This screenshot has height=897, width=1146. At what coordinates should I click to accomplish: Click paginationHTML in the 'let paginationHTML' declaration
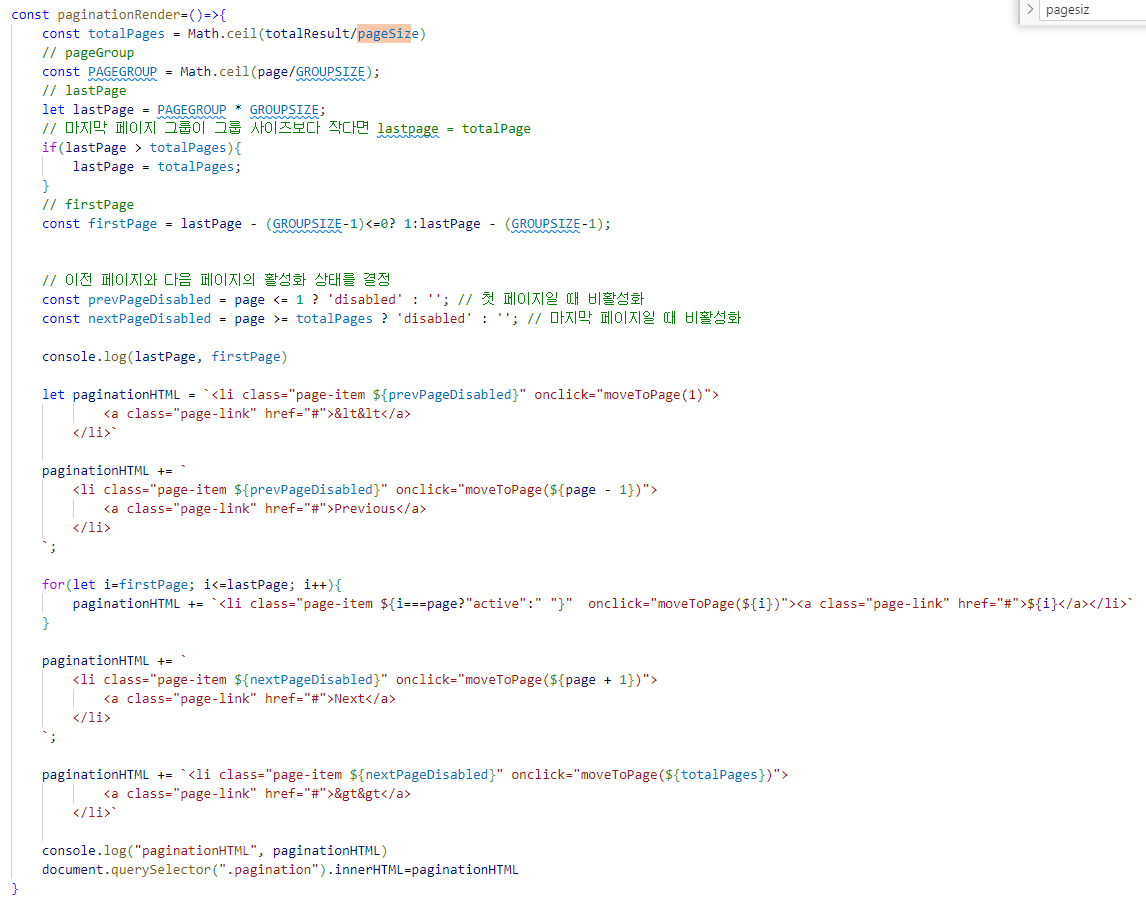[x=126, y=395]
